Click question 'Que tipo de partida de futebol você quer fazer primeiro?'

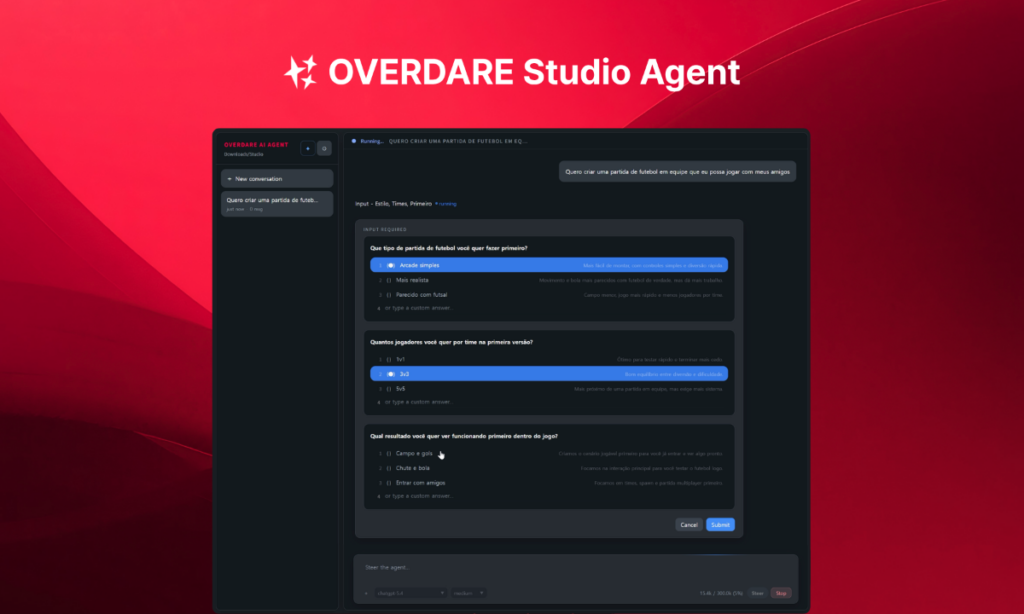(x=449, y=248)
